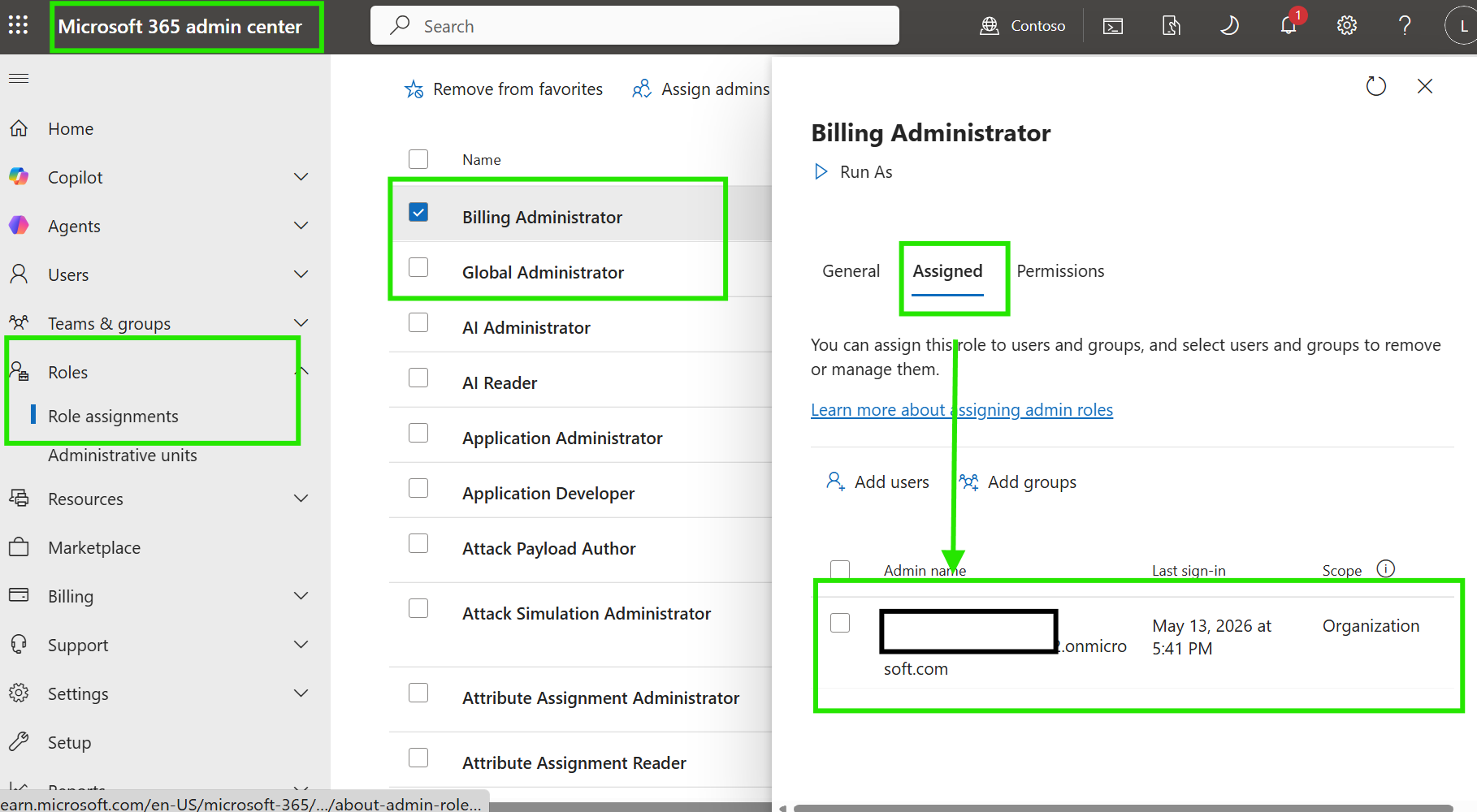This screenshot has width=1477, height=812.
Task: Click the Teams & groups icon
Action: point(19,322)
